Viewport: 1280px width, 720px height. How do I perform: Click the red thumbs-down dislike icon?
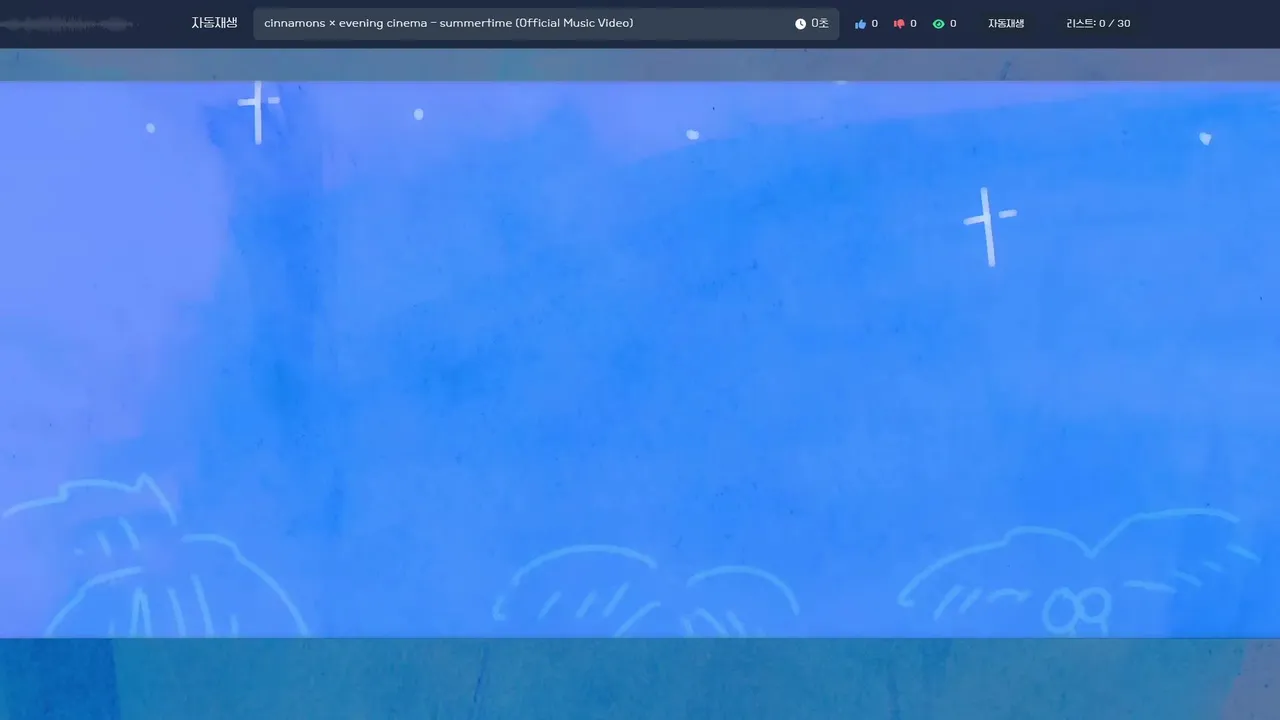point(899,24)
